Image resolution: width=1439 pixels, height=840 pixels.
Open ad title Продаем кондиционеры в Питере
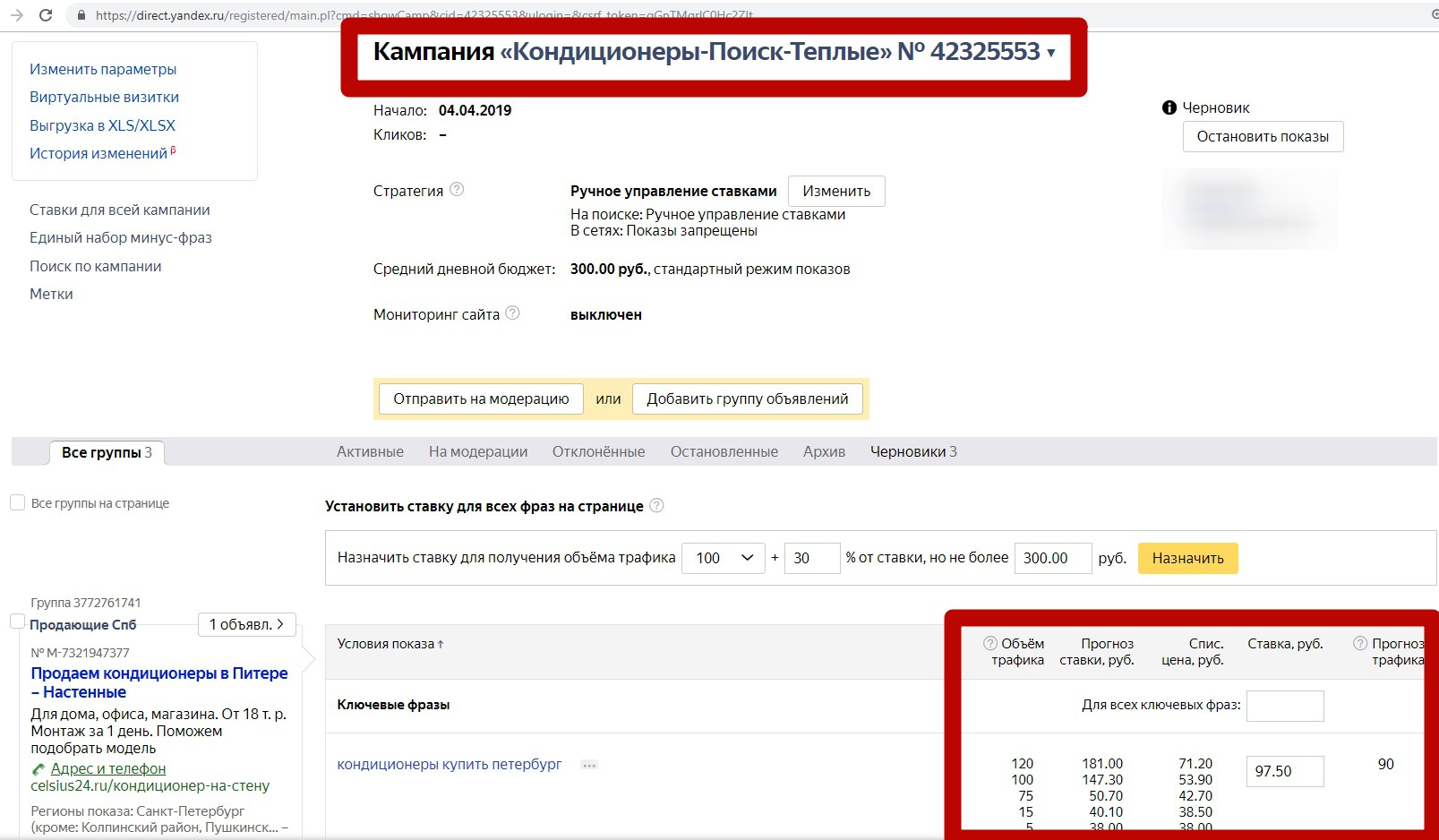[159, 682]
